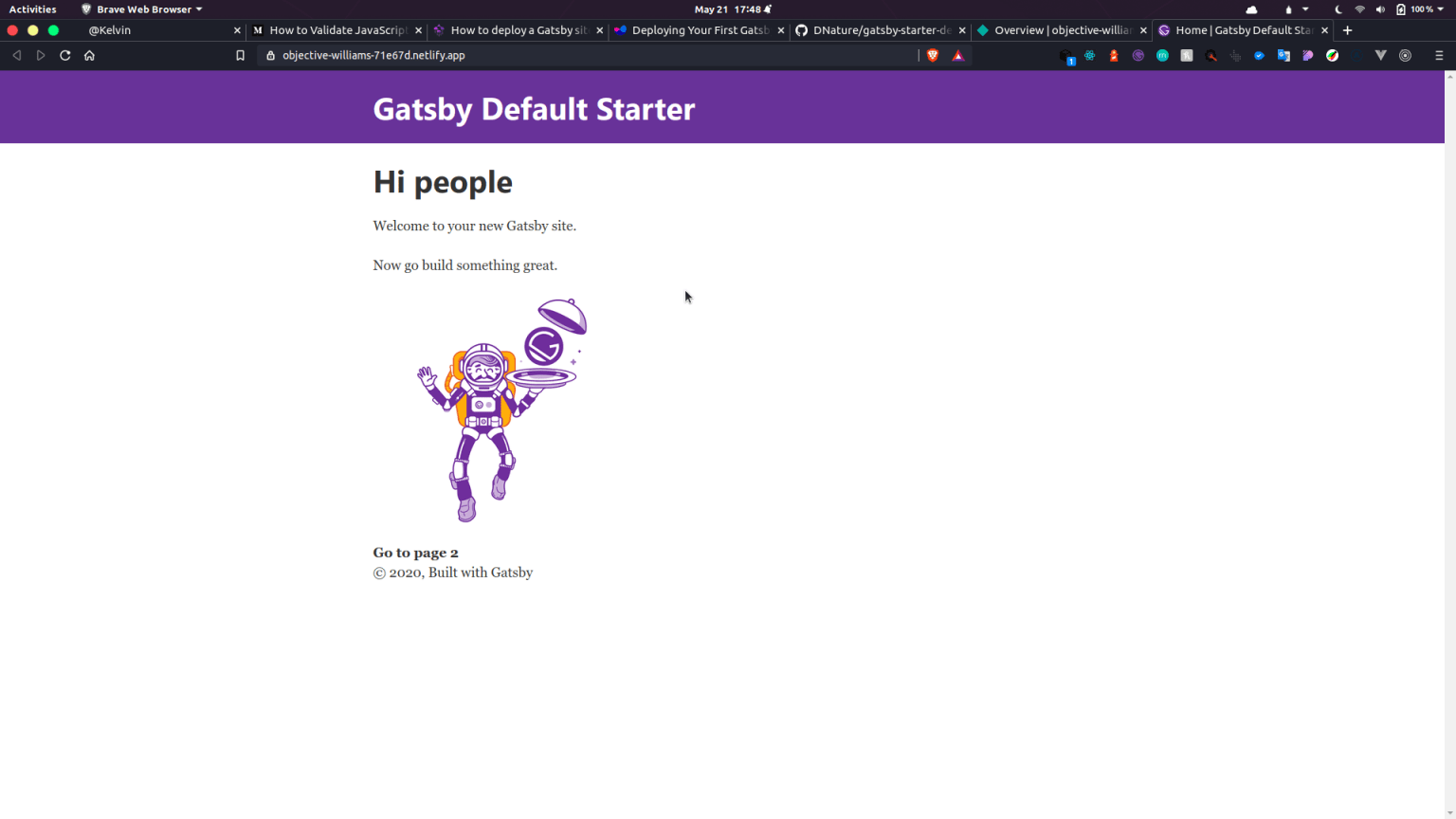Open the hamburger menu at top right

1440,55
